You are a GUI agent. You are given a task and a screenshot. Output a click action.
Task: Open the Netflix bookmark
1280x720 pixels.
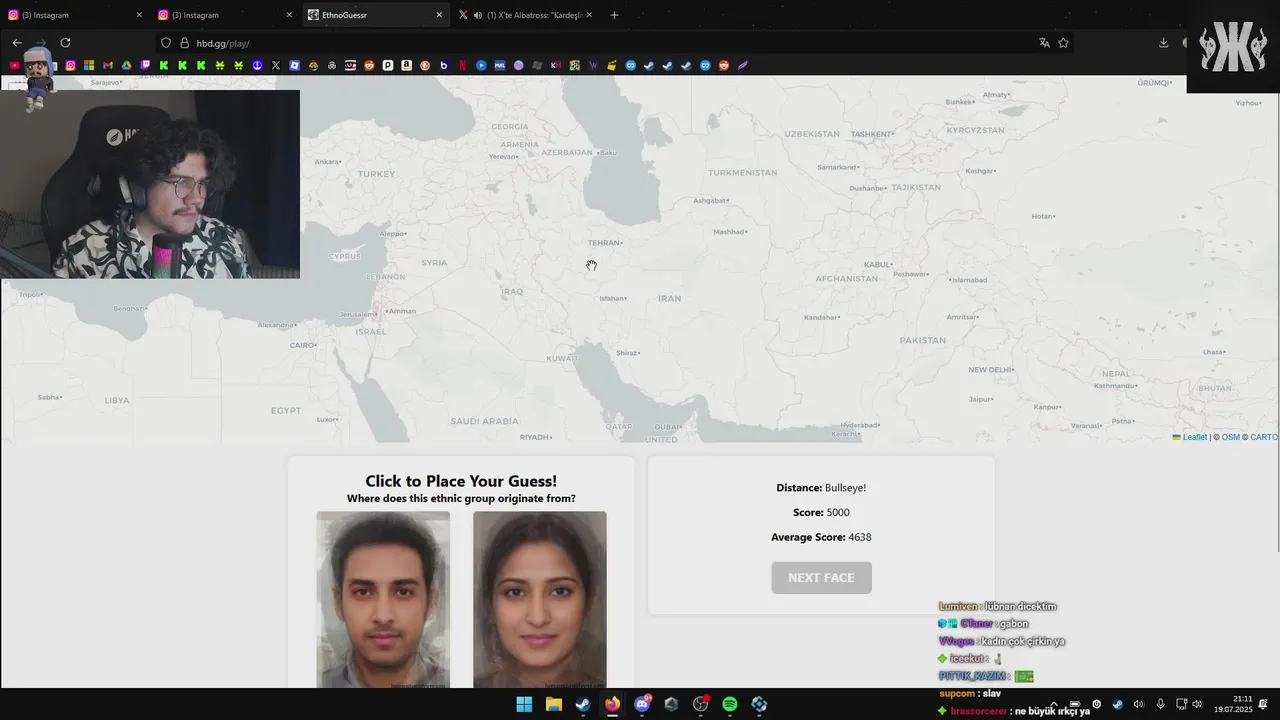(x=462, y=65)
